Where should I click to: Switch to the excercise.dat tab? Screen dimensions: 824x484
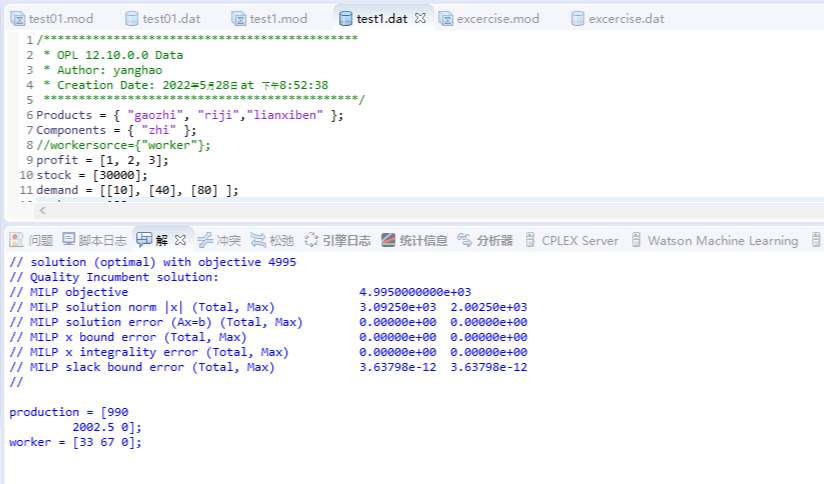click(x=618, y=19)
